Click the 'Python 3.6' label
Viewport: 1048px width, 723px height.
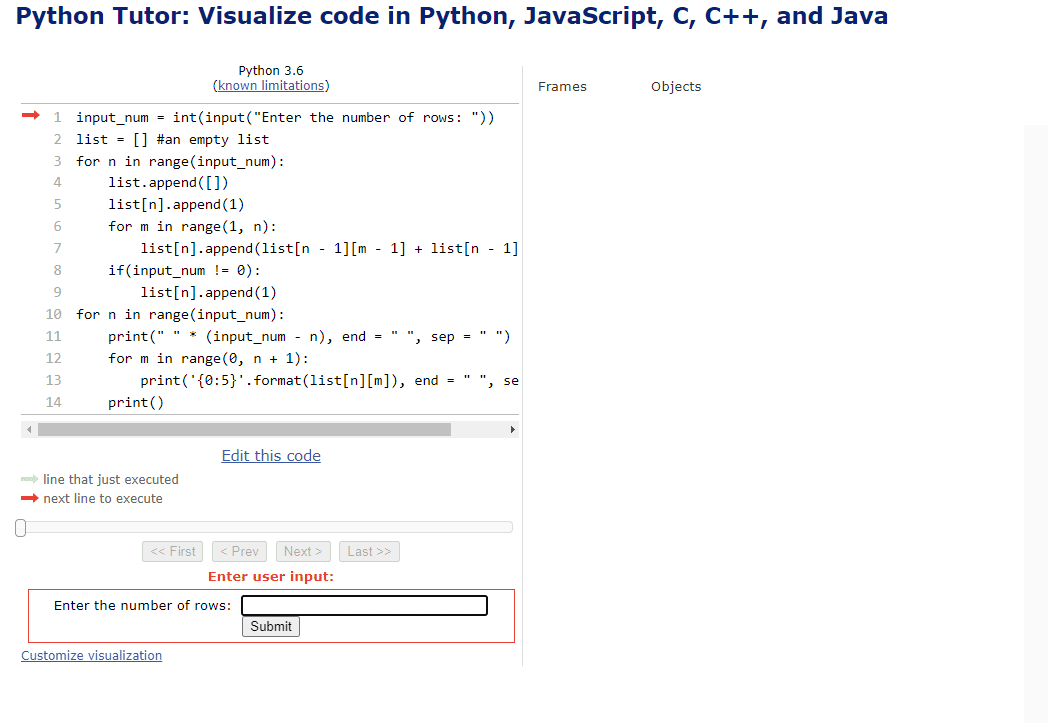pyautogui.click(x=271, y=70)
